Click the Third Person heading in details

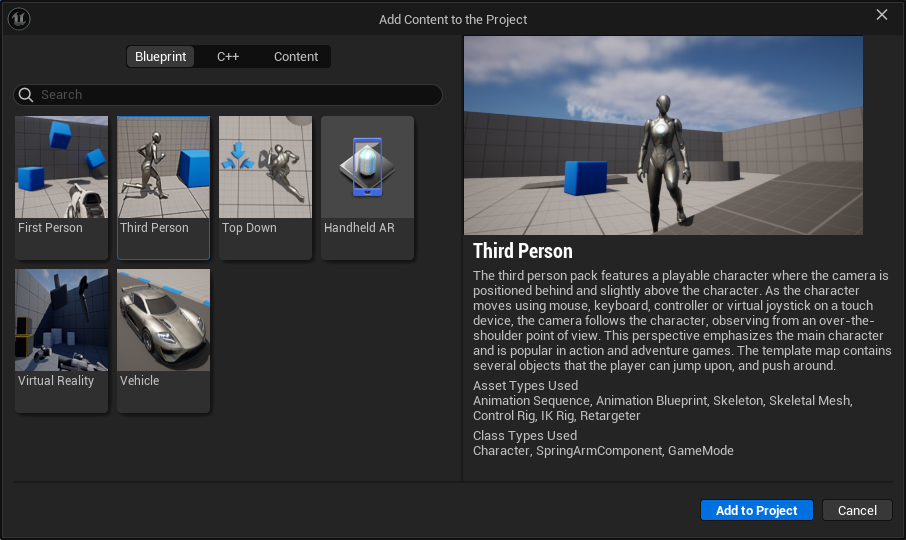pos(523,251)
